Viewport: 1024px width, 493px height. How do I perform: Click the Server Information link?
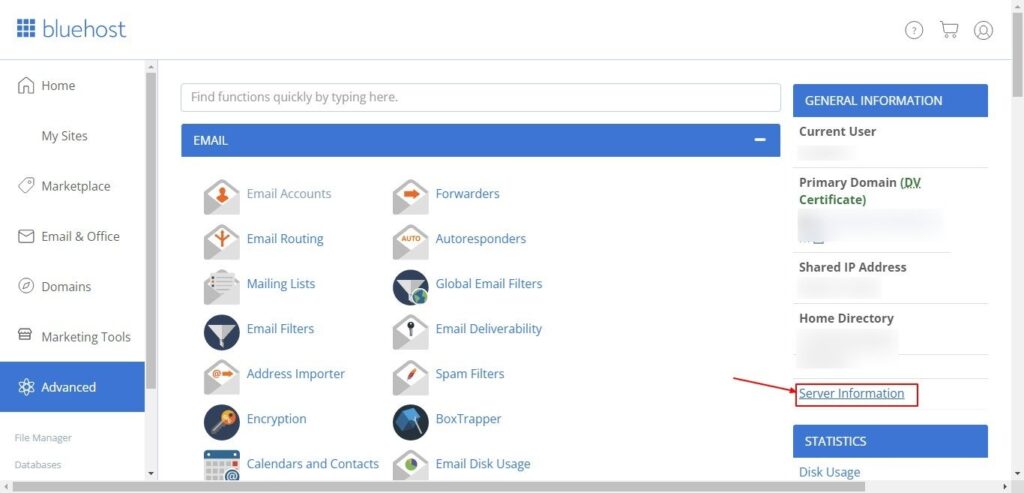[852, 394]
